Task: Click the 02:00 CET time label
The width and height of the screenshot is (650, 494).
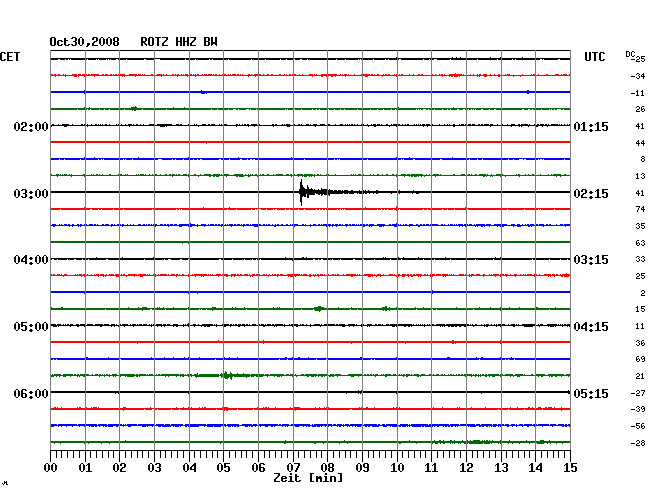Action: point(31,126)
